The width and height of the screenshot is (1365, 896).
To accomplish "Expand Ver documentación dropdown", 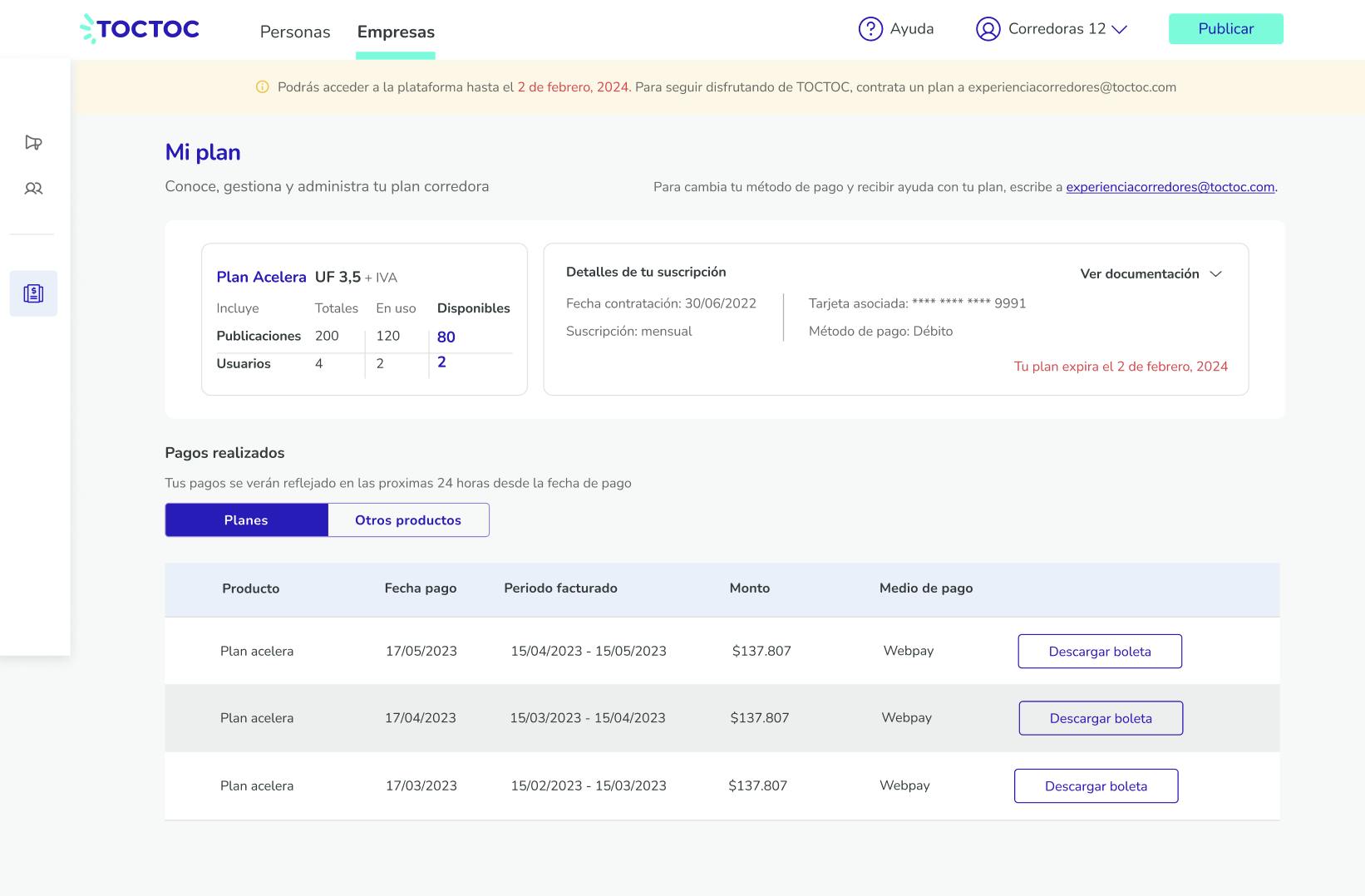I will pyautogui.click(x=1151, y=273).
